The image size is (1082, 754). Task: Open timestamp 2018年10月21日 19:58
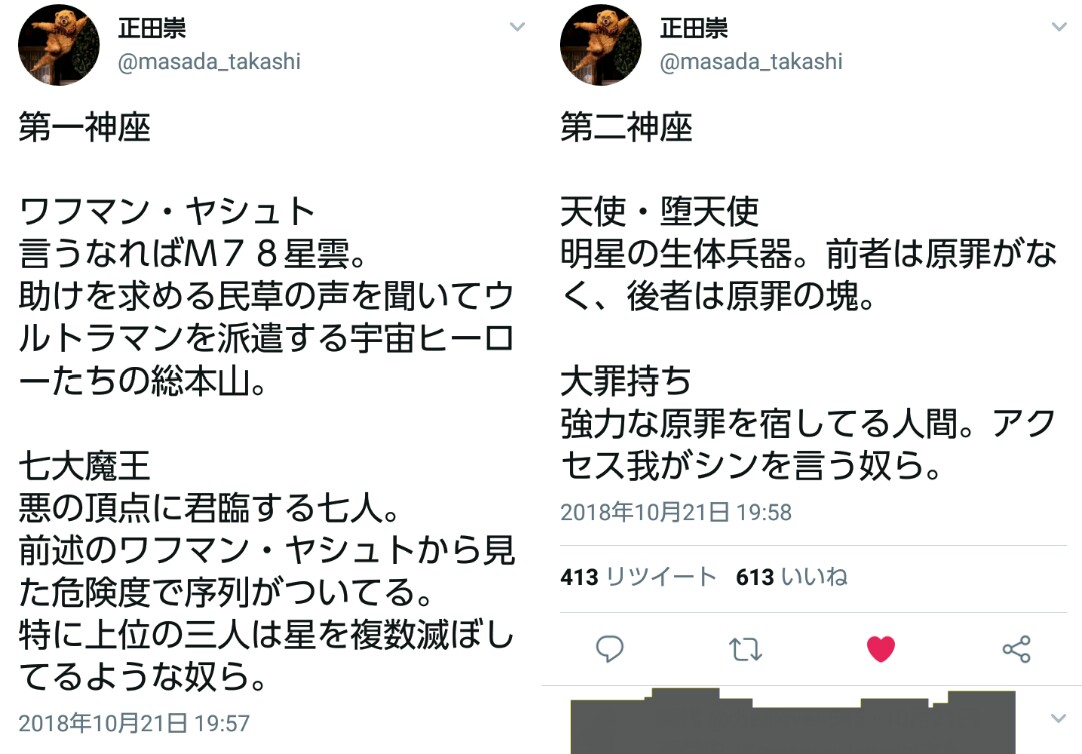676,512
